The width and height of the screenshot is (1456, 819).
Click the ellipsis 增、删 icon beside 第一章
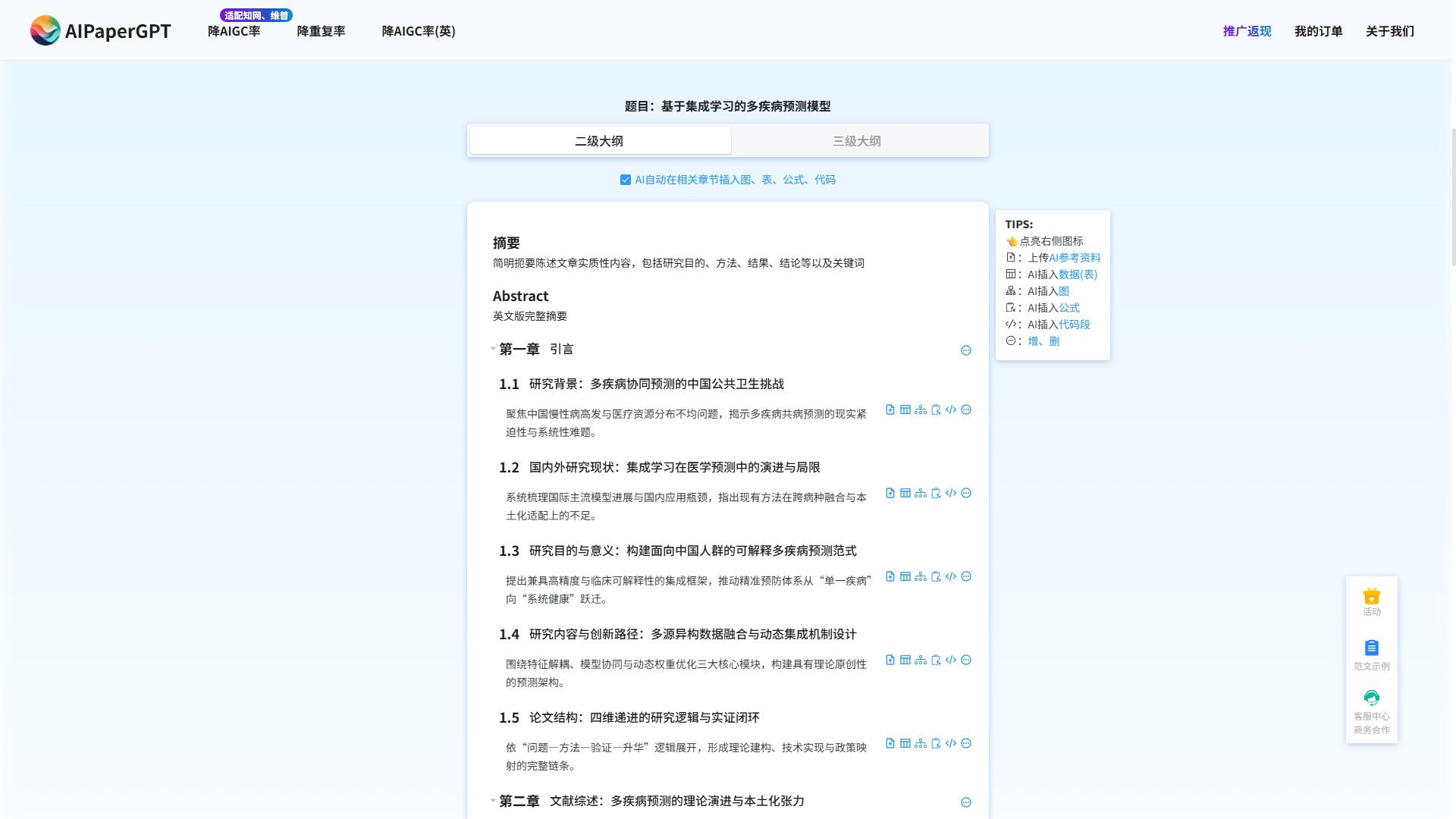(966, 350)
